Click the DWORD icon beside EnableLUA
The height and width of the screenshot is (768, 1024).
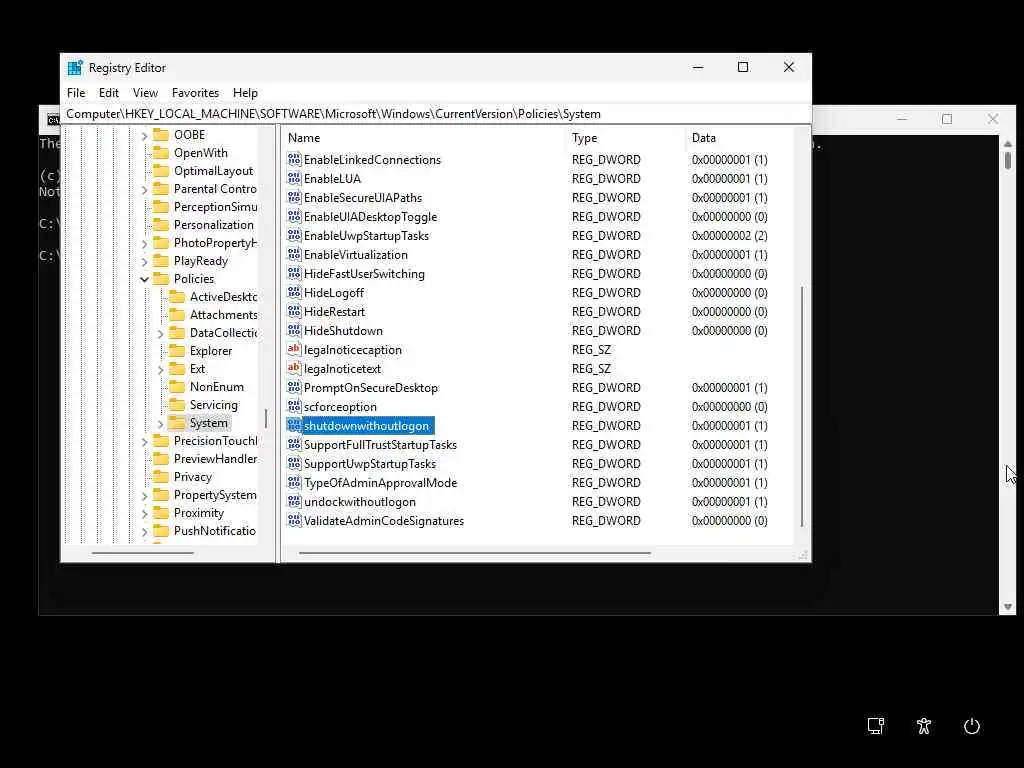[294, 178]
